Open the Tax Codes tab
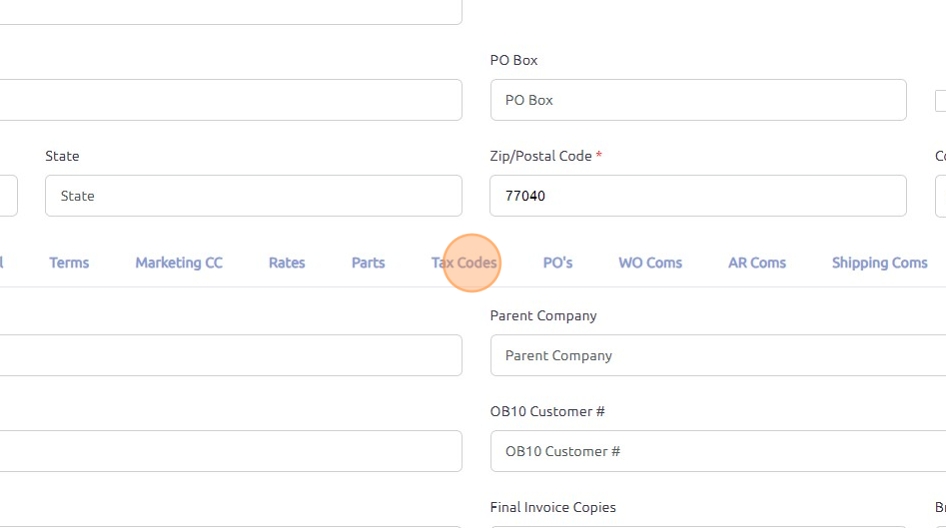 click(464, 263)
